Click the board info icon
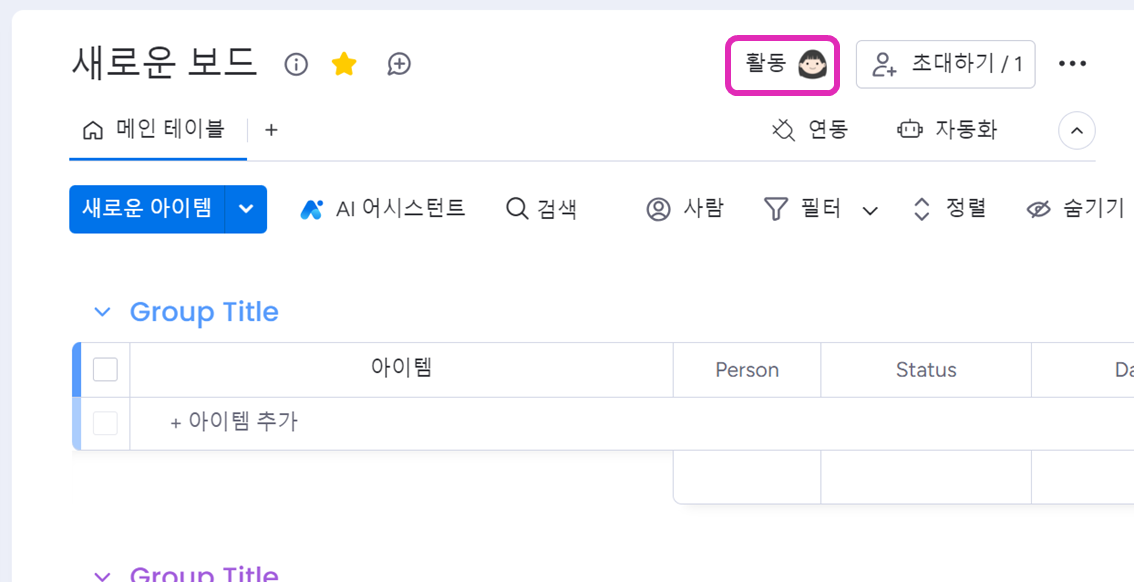The width and height of the screenshot is (1134, 582). (296, 64)
